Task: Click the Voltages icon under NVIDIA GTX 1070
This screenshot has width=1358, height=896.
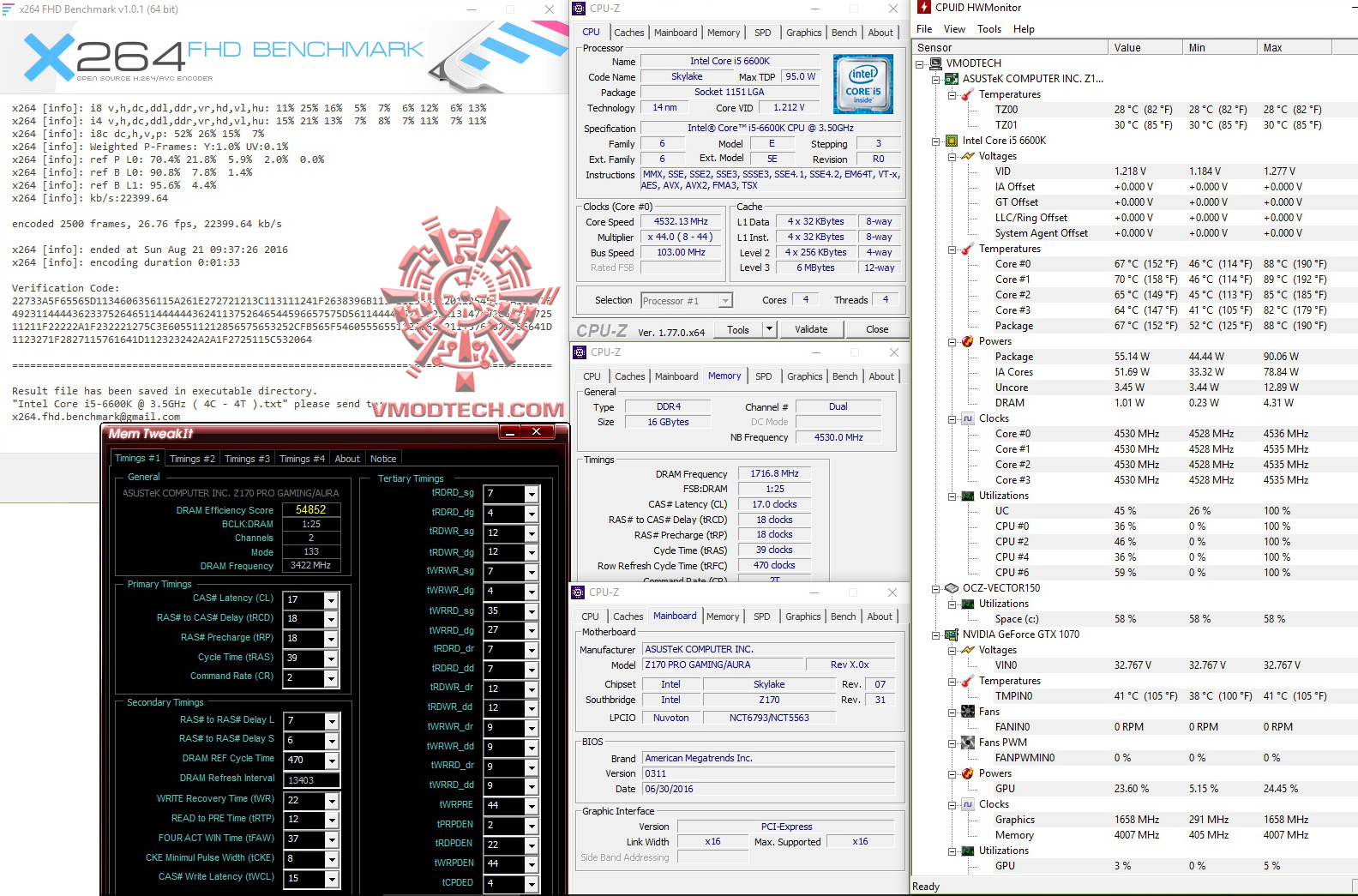Action: click(968, 650)
